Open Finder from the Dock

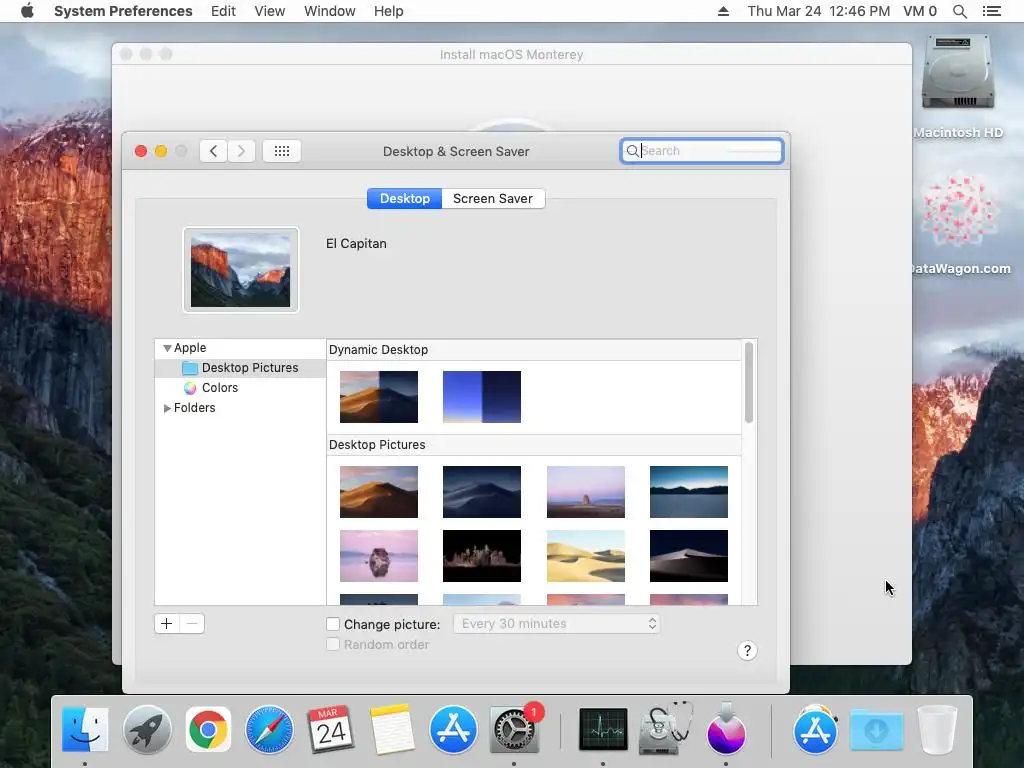point(85,729)
